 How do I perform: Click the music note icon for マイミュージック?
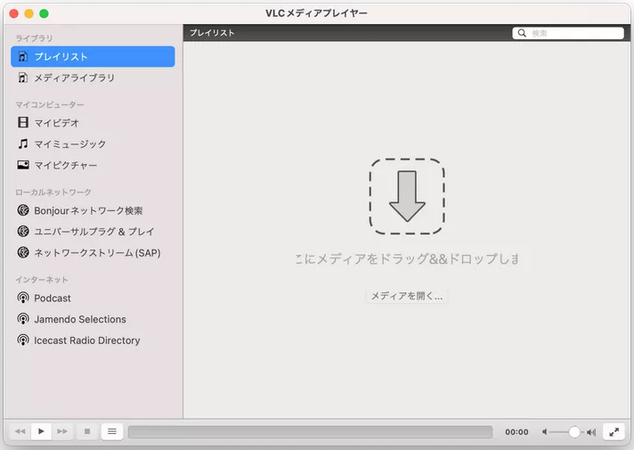(x=23, y=144)
